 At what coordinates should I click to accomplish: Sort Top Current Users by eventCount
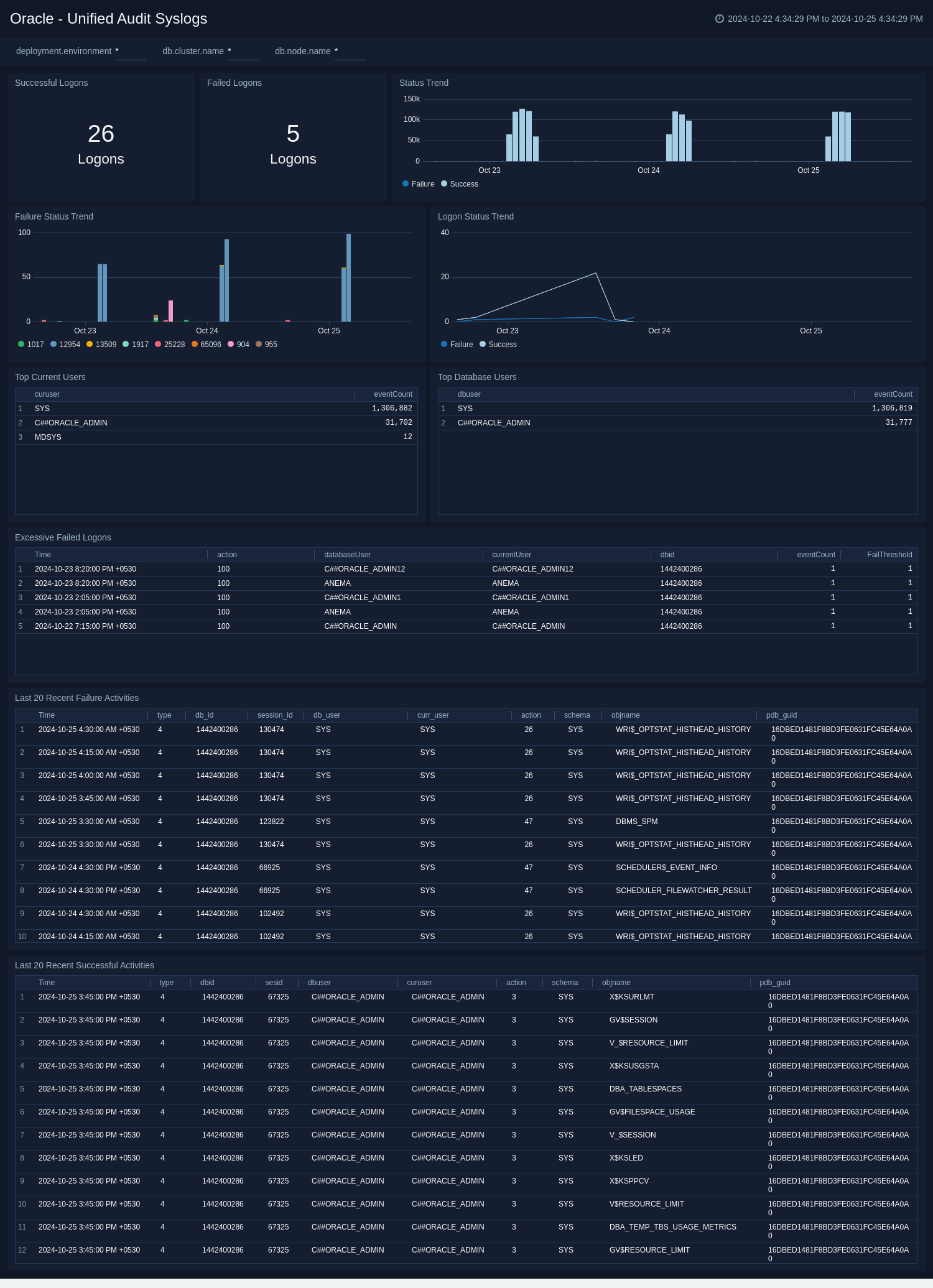click(392, 394)
